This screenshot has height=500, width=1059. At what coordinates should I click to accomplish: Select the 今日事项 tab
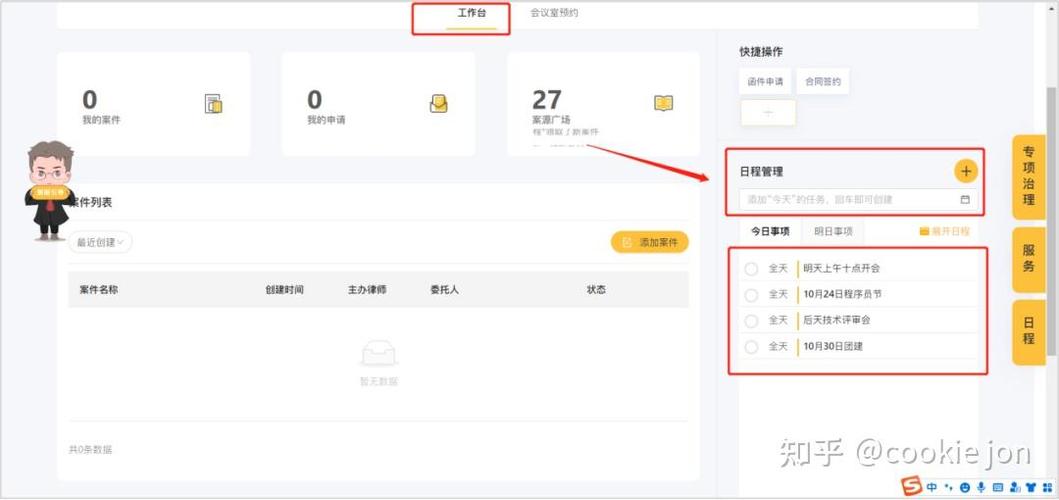tap(770, 231)
